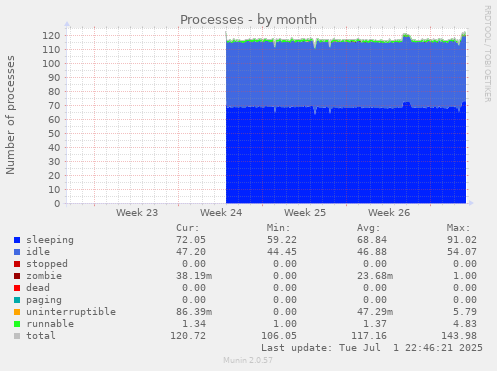Click the Week 25 axis label
The image size is (497, 371).
(305, 213)
